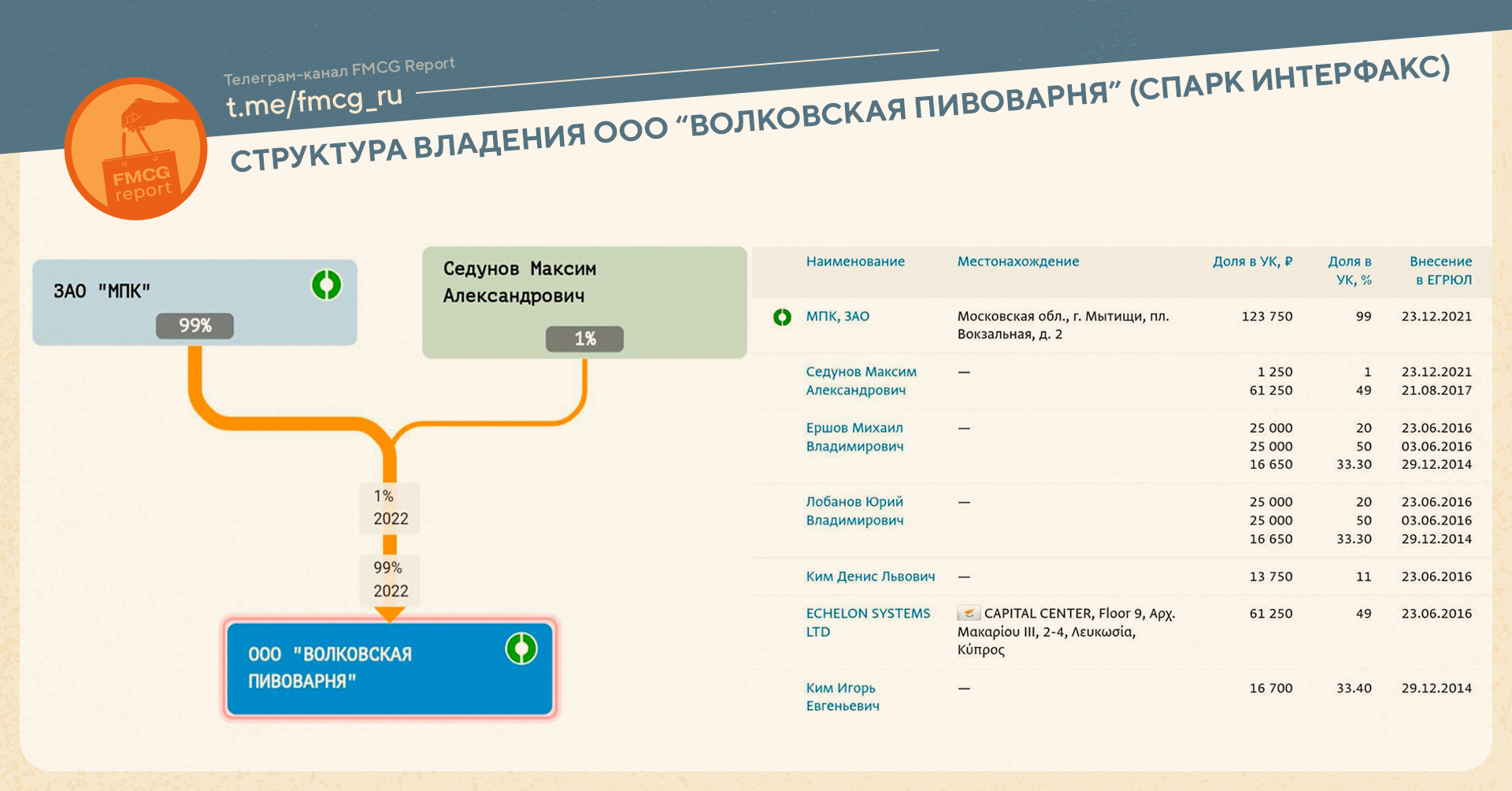Open the t.me/fmcg_ru Telegram link

pos(314,101)
